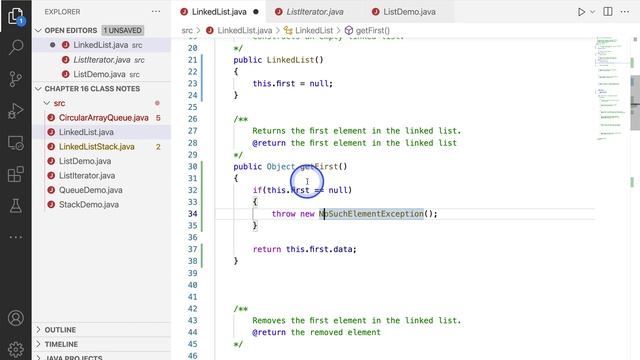Click 'return this.first.data;' code line
Viewport: 640px width, 360px height.
304,249
